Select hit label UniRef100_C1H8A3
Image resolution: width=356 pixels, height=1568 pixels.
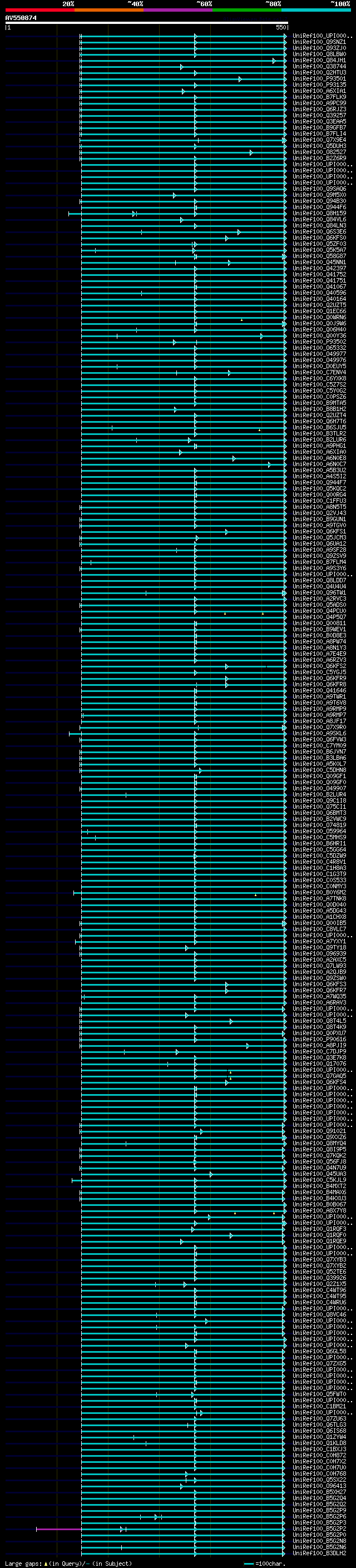tap(319, 867)
